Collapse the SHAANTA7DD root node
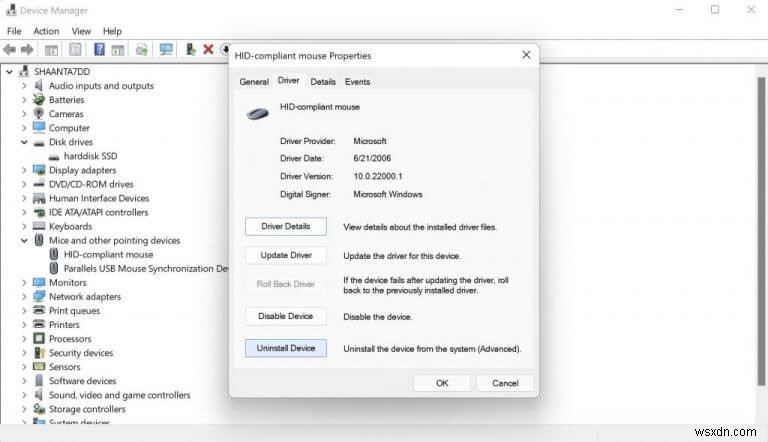 pyautogui.click(x=9, y=72)
